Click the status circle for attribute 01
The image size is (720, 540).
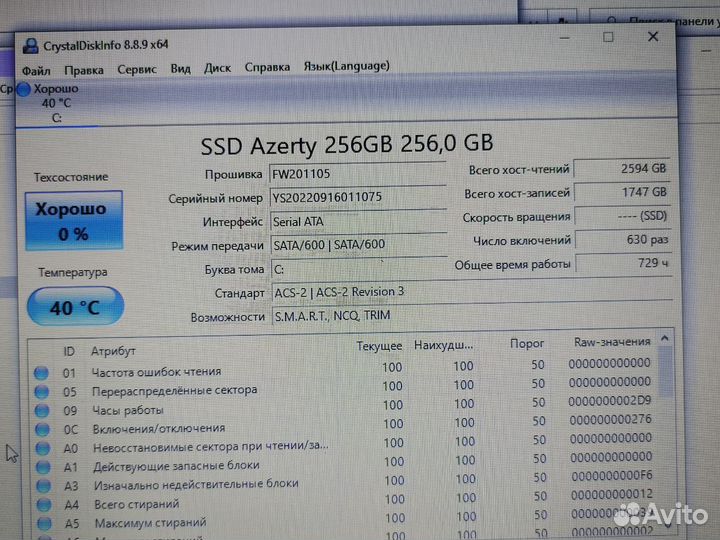click(41, 373)
